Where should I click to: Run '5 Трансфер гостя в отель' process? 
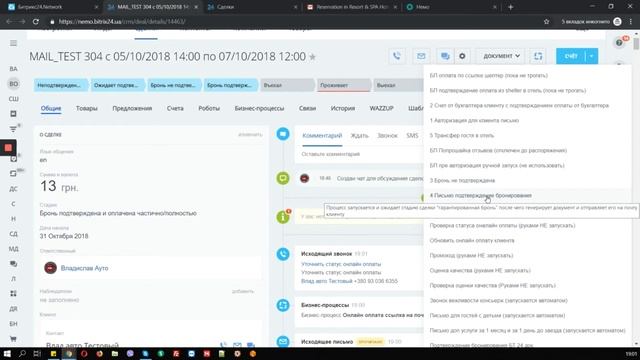(x=462, y=136)
